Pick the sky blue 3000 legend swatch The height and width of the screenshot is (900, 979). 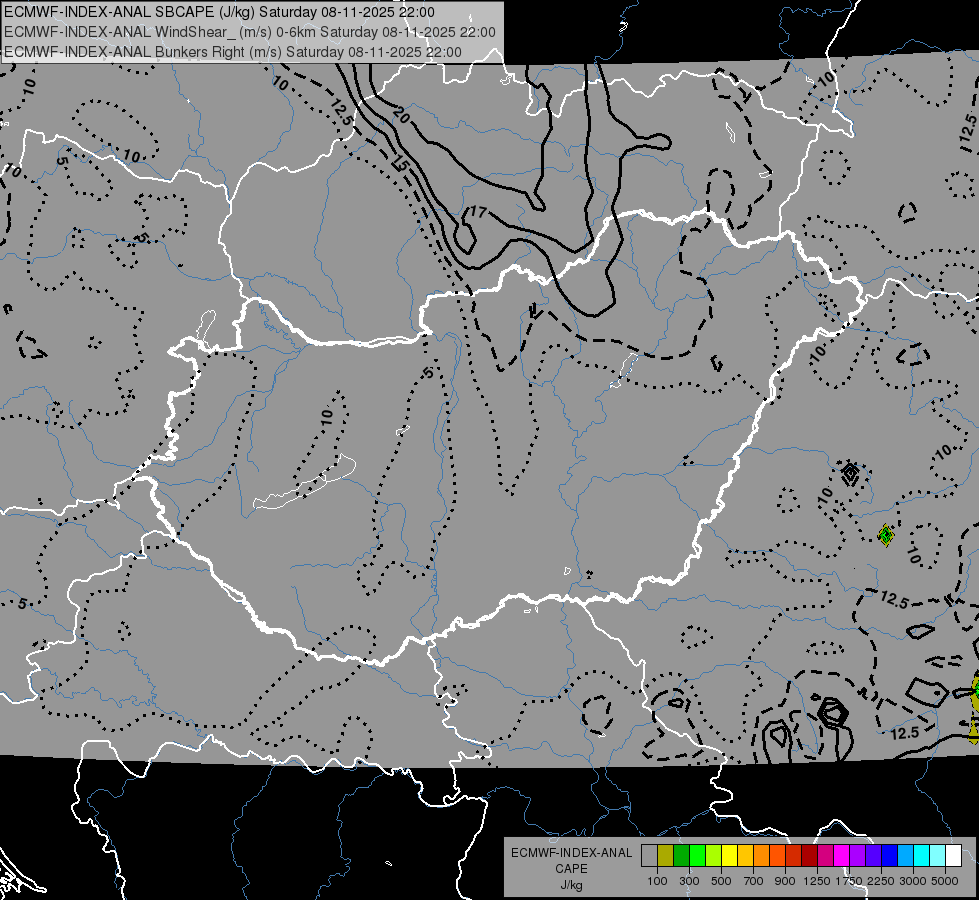tap(906, 855)
